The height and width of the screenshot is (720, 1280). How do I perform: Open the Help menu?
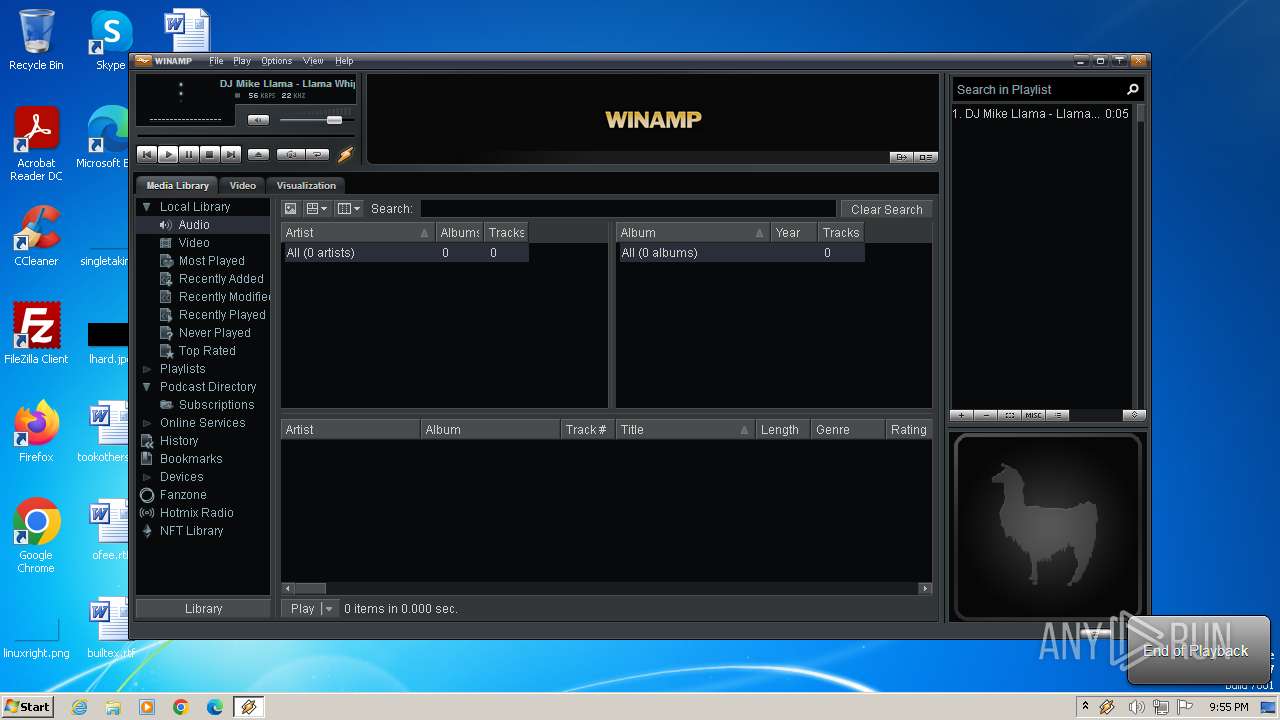tap(344, 61)
